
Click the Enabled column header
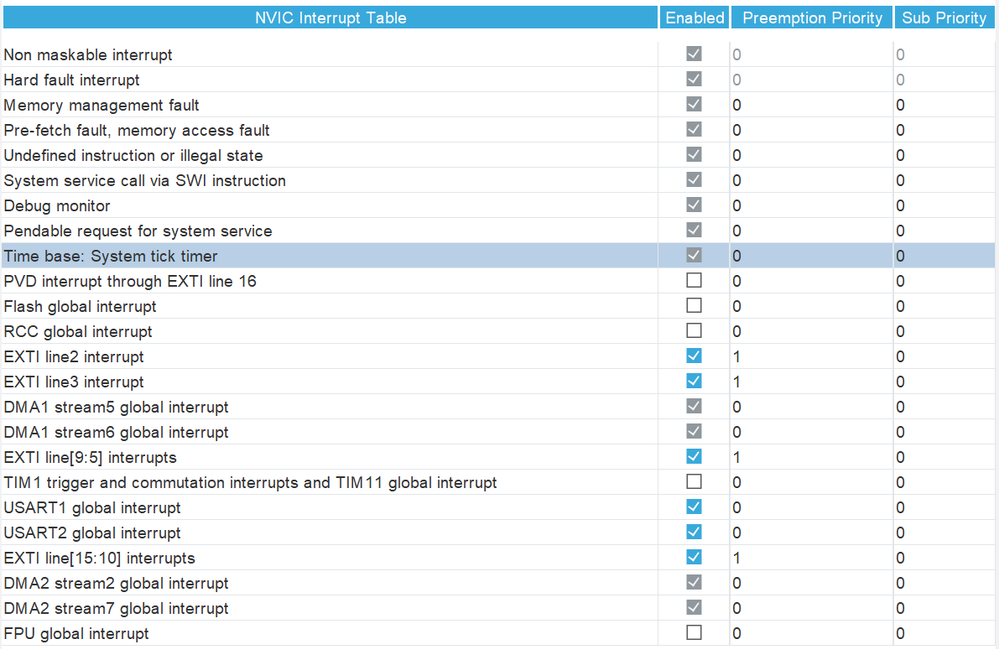(694, 18)
